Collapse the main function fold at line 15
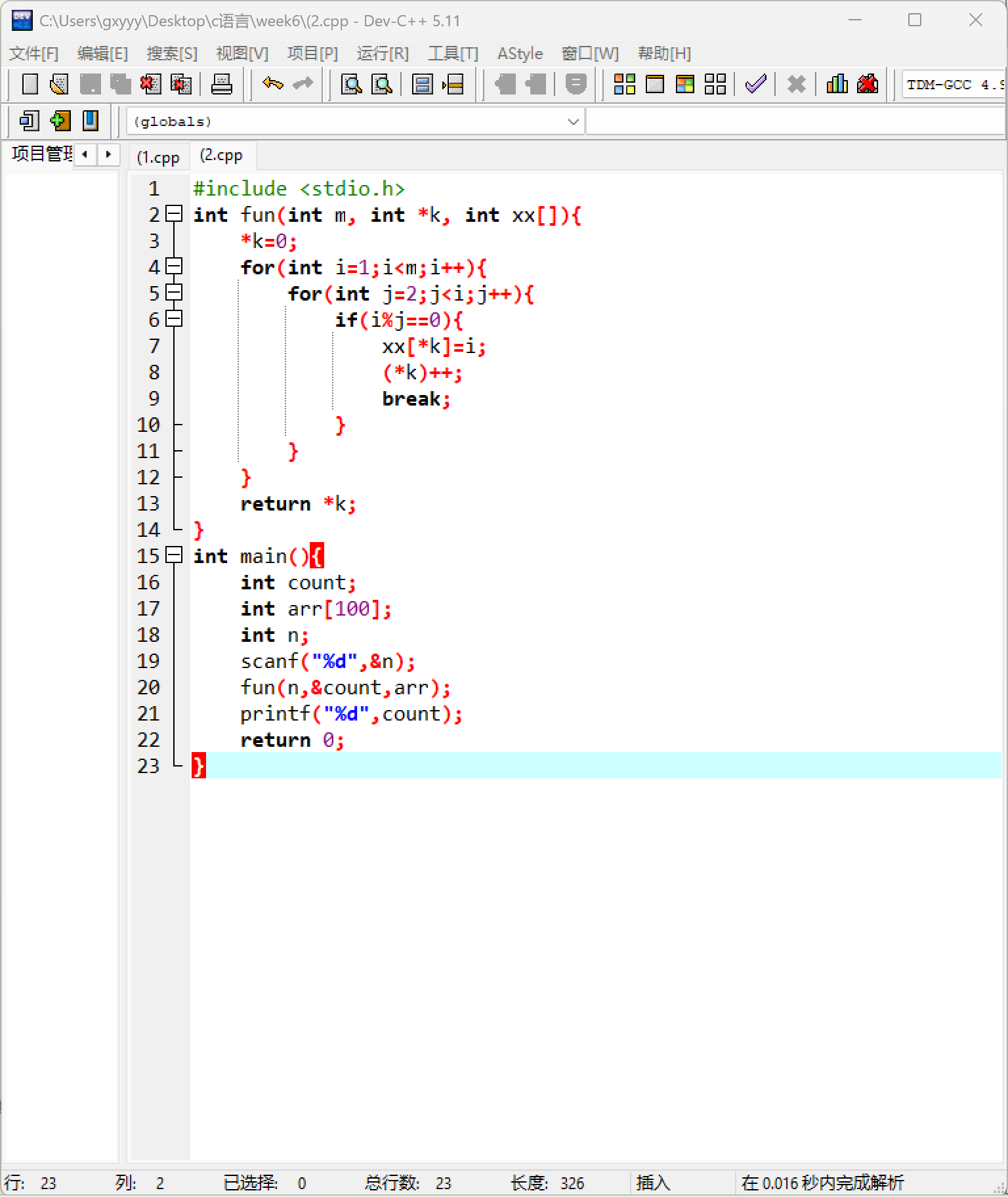Viewport: 1008px width, 1197px height. (174, 555)
